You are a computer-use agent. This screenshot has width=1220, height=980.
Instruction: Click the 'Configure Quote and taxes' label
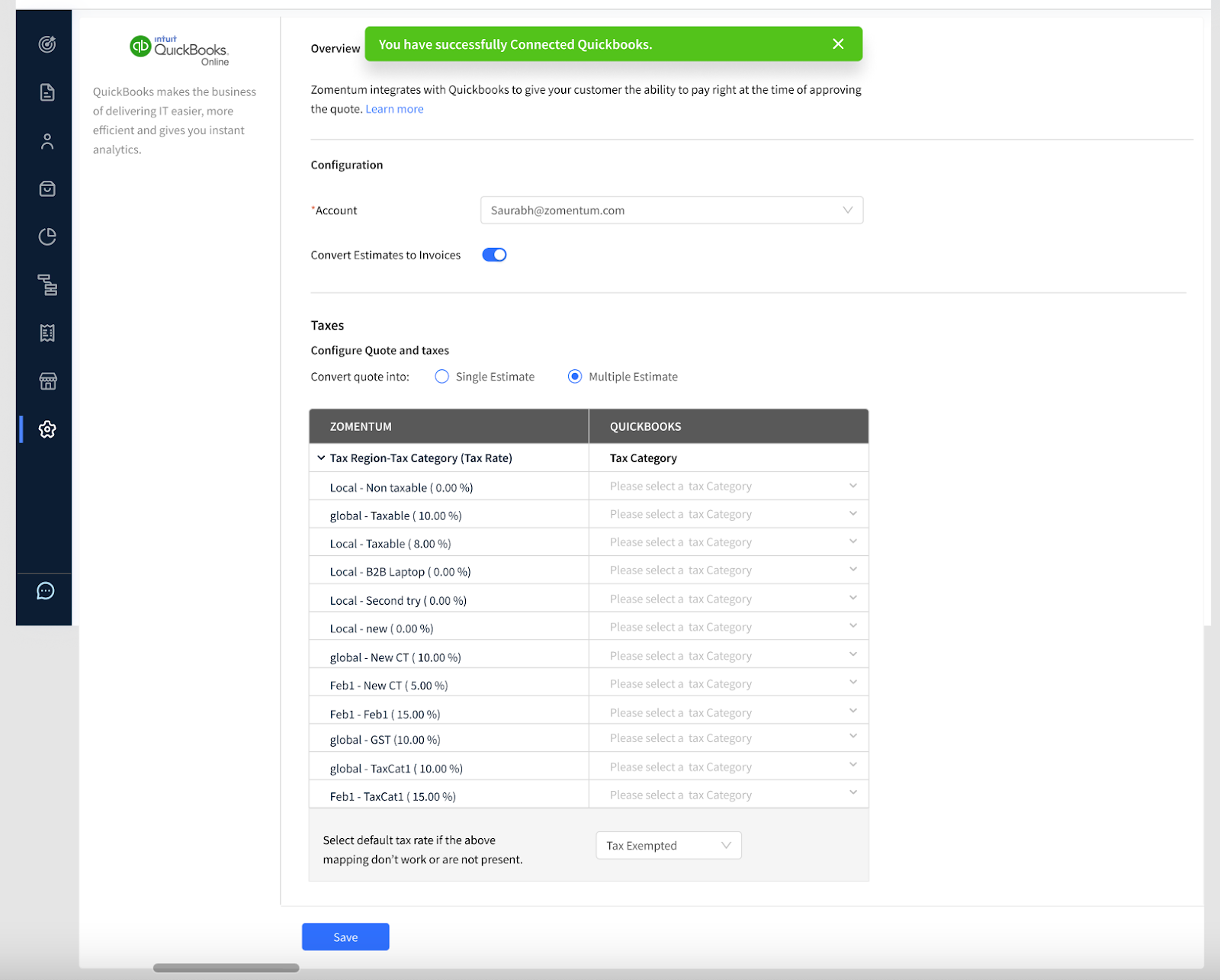(380, 350)
